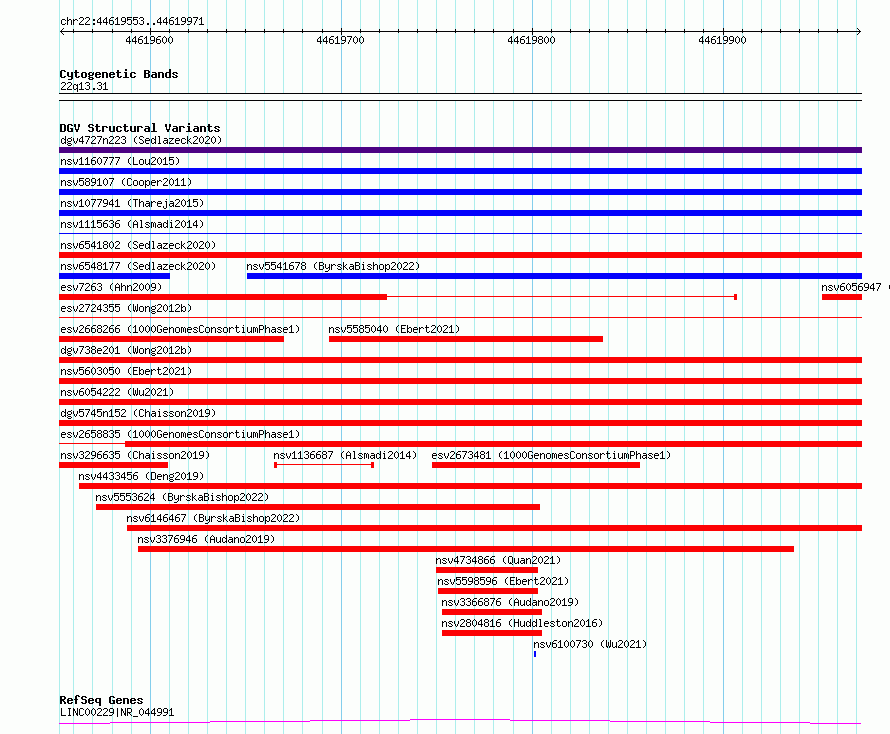Open the esv2724355 (Wong2012b) label
Image resolution: width=890 pixels, height=734 pixels.
point(126,308)
